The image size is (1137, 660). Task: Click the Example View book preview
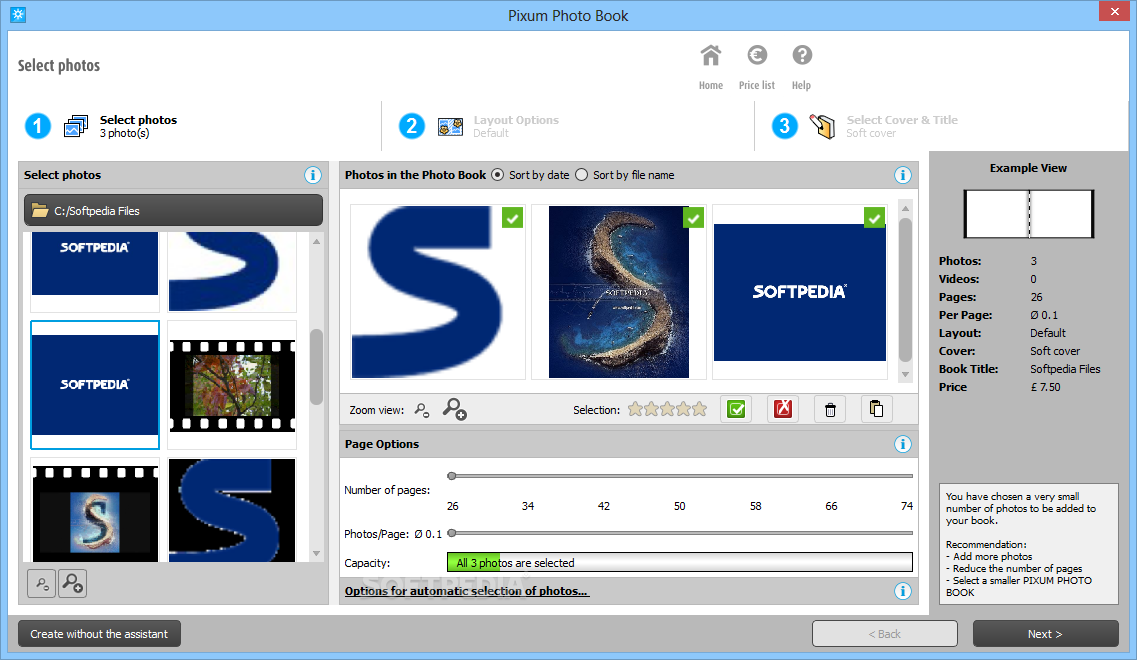pos(1028,214)
